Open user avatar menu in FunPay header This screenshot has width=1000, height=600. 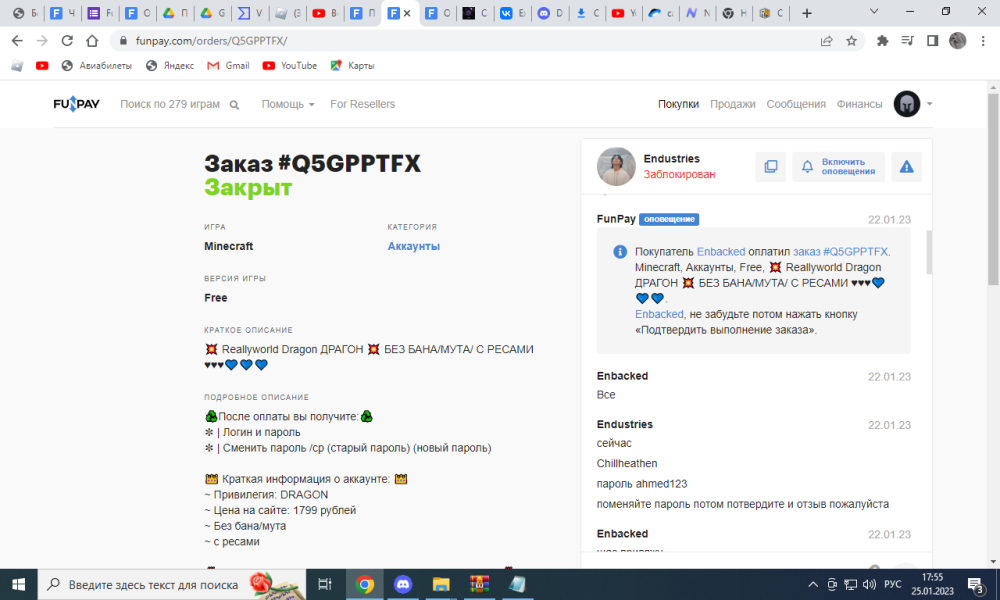pyautogui.click(x=913, y=104)
